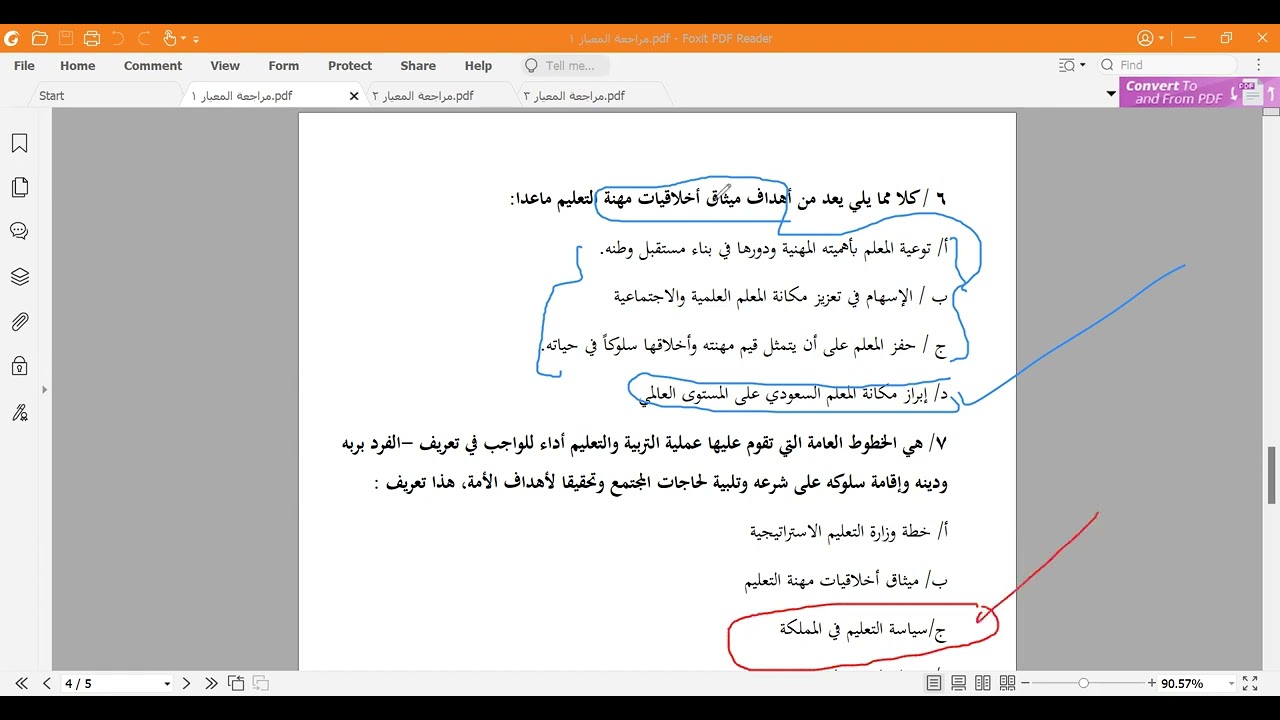Open the 90.57% zoom level dropdown

[x=1231, y=684]
